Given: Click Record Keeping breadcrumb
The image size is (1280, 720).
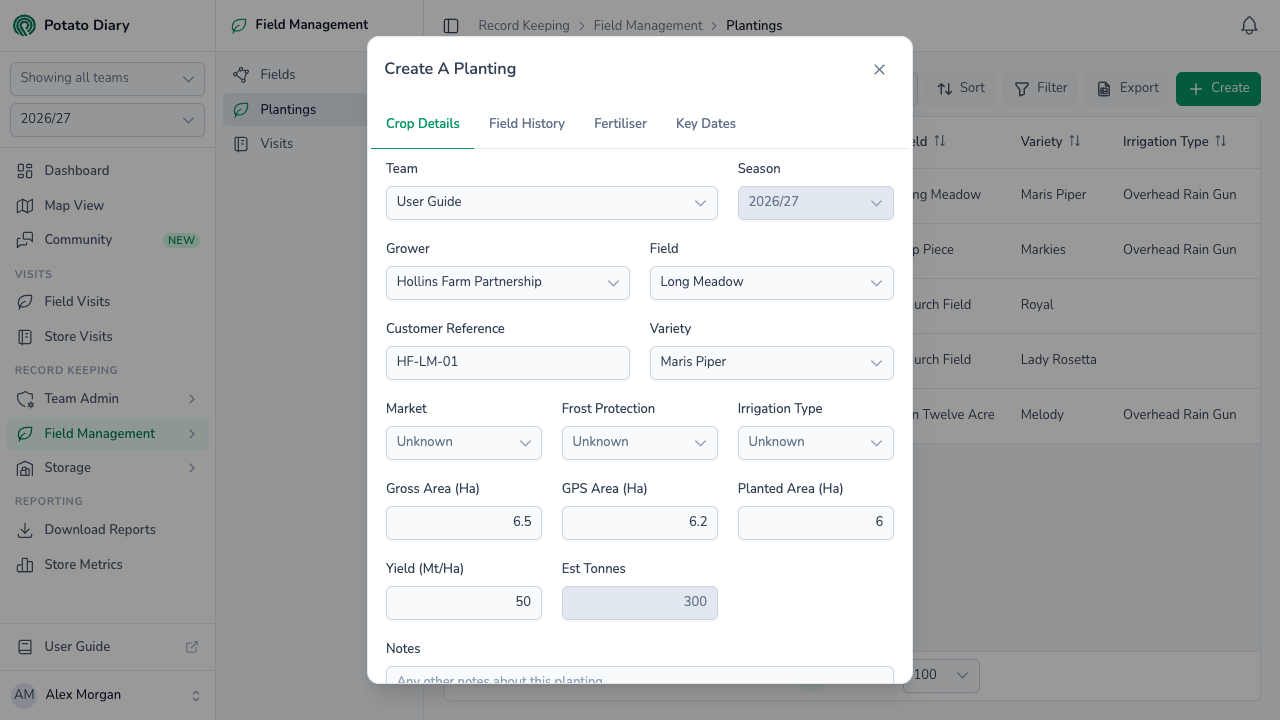Looking at the screenshot, I should (524, 26).
